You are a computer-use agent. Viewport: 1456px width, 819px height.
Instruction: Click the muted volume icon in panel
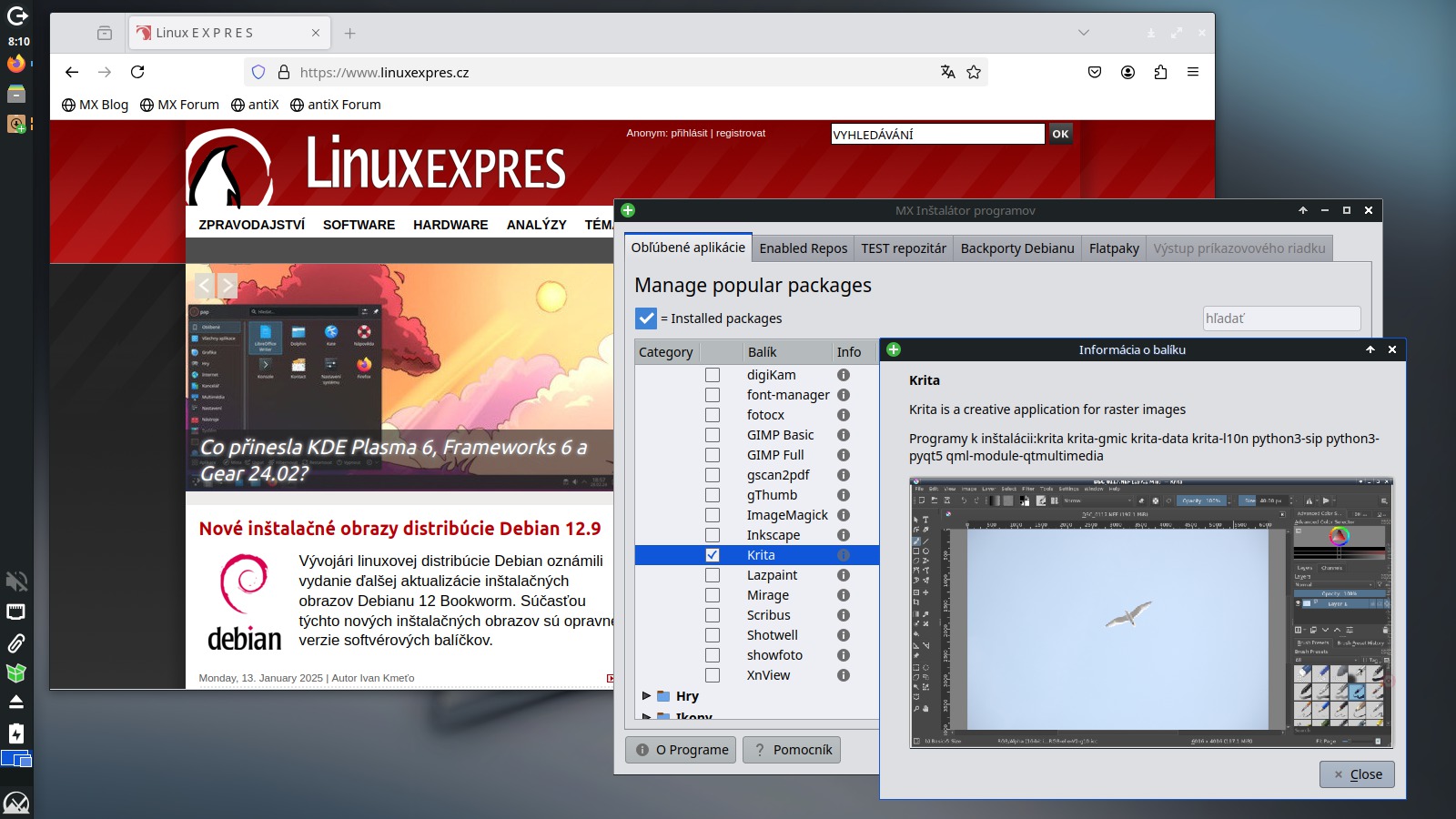[x=16, y=581]
